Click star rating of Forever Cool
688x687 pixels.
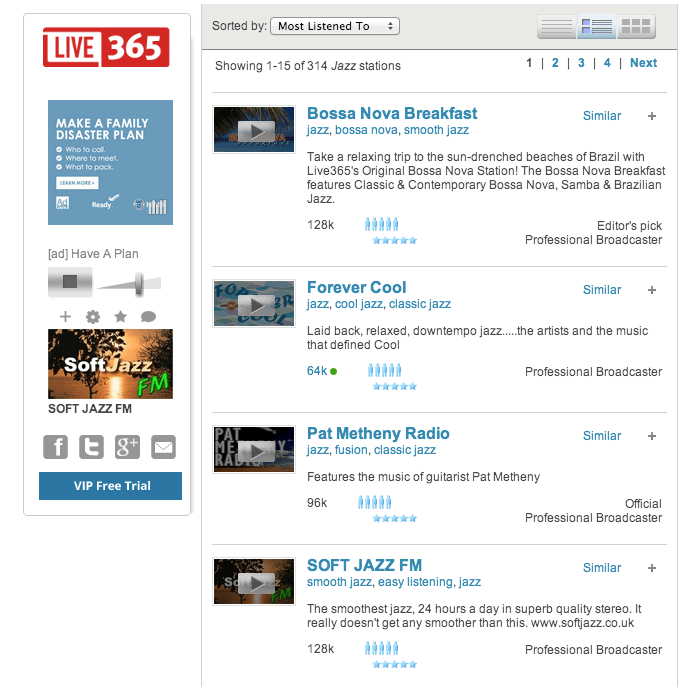[394, 386]
